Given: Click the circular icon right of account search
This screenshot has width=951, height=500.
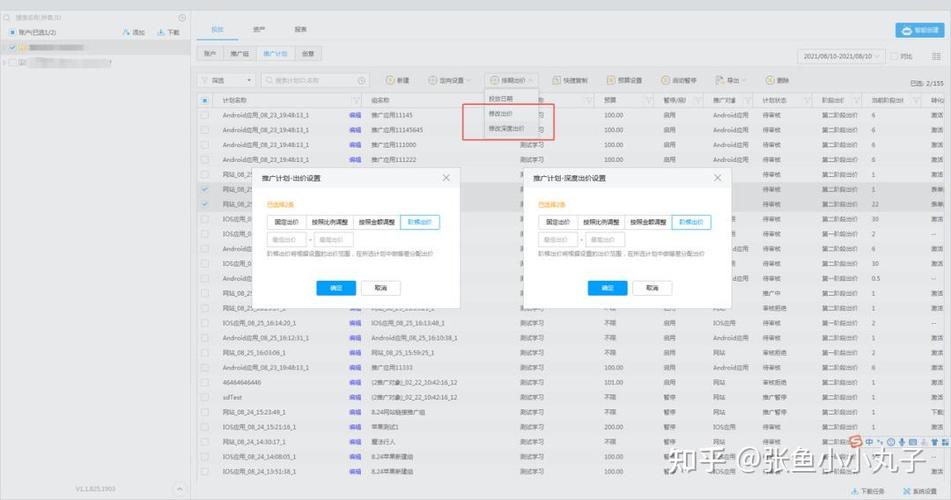Looking at the screenshot, I should (x=182, y=18).
